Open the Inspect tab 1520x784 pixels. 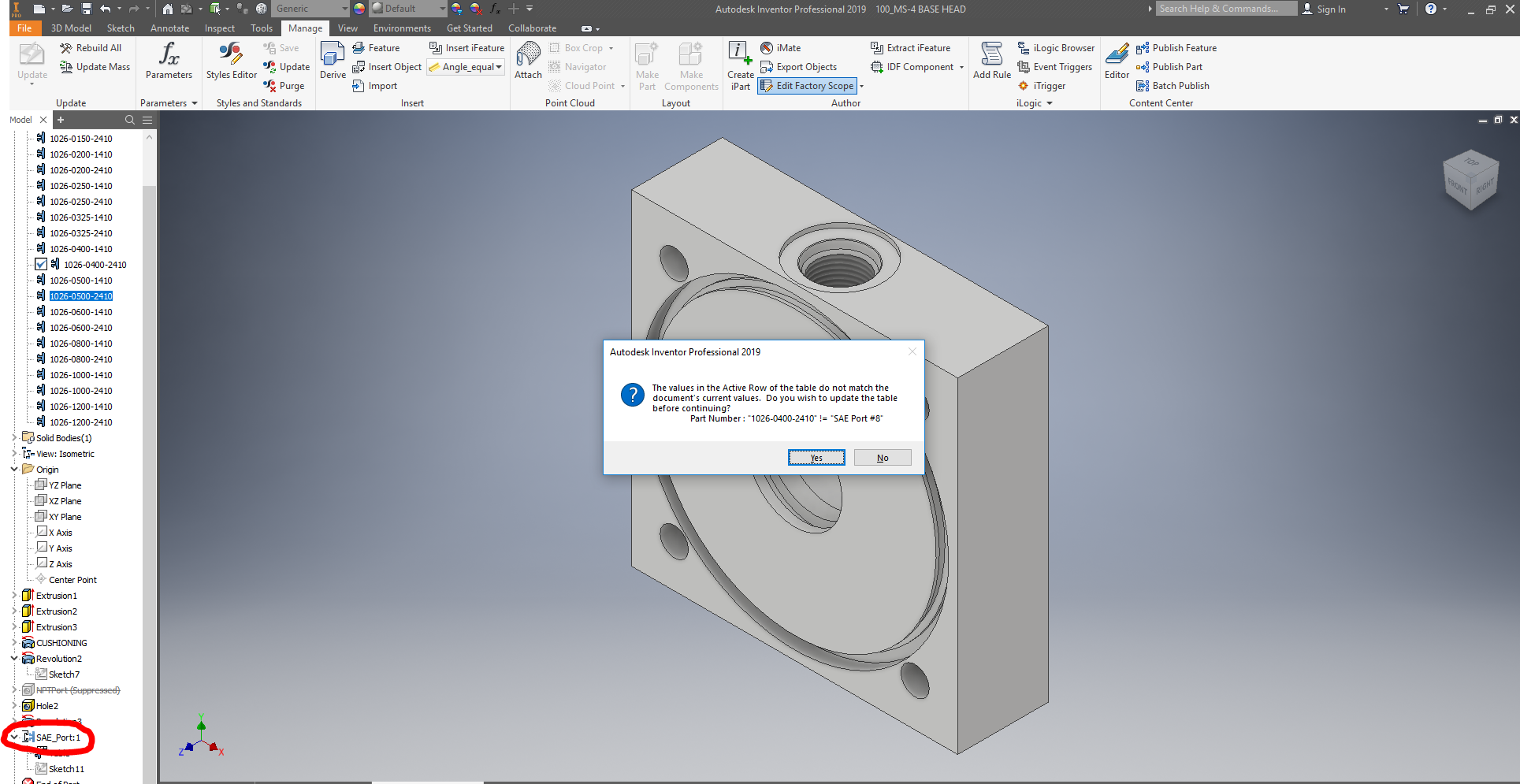pos(219,28)
